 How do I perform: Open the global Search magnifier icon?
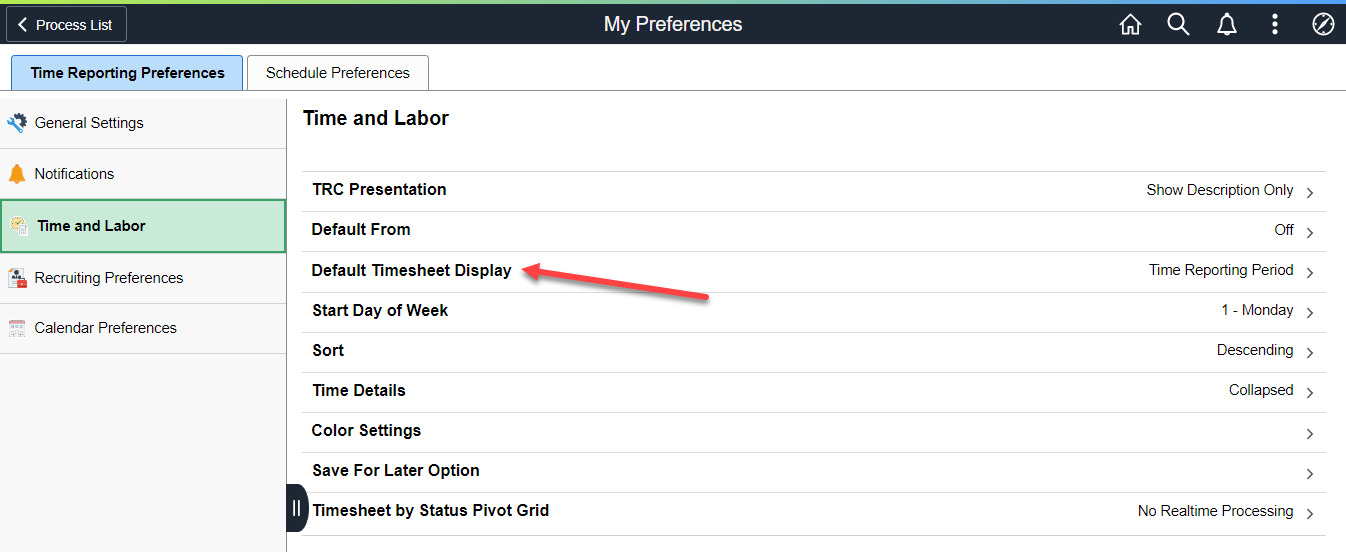click(1178, 25)
